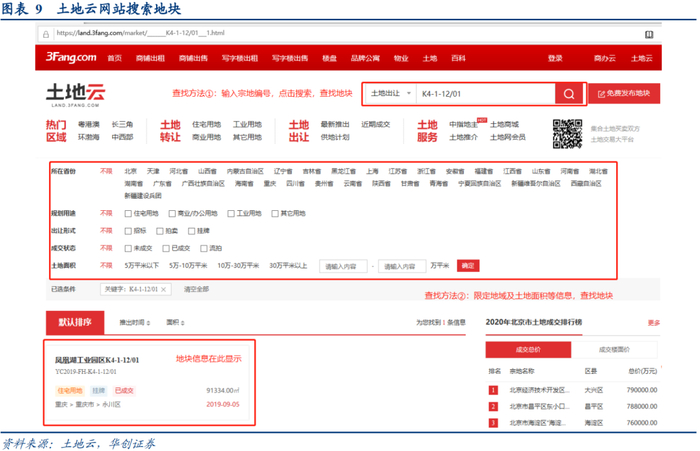Click 中指地主 under 土地服务
700x451 pixels.
(x=463, y=125)
